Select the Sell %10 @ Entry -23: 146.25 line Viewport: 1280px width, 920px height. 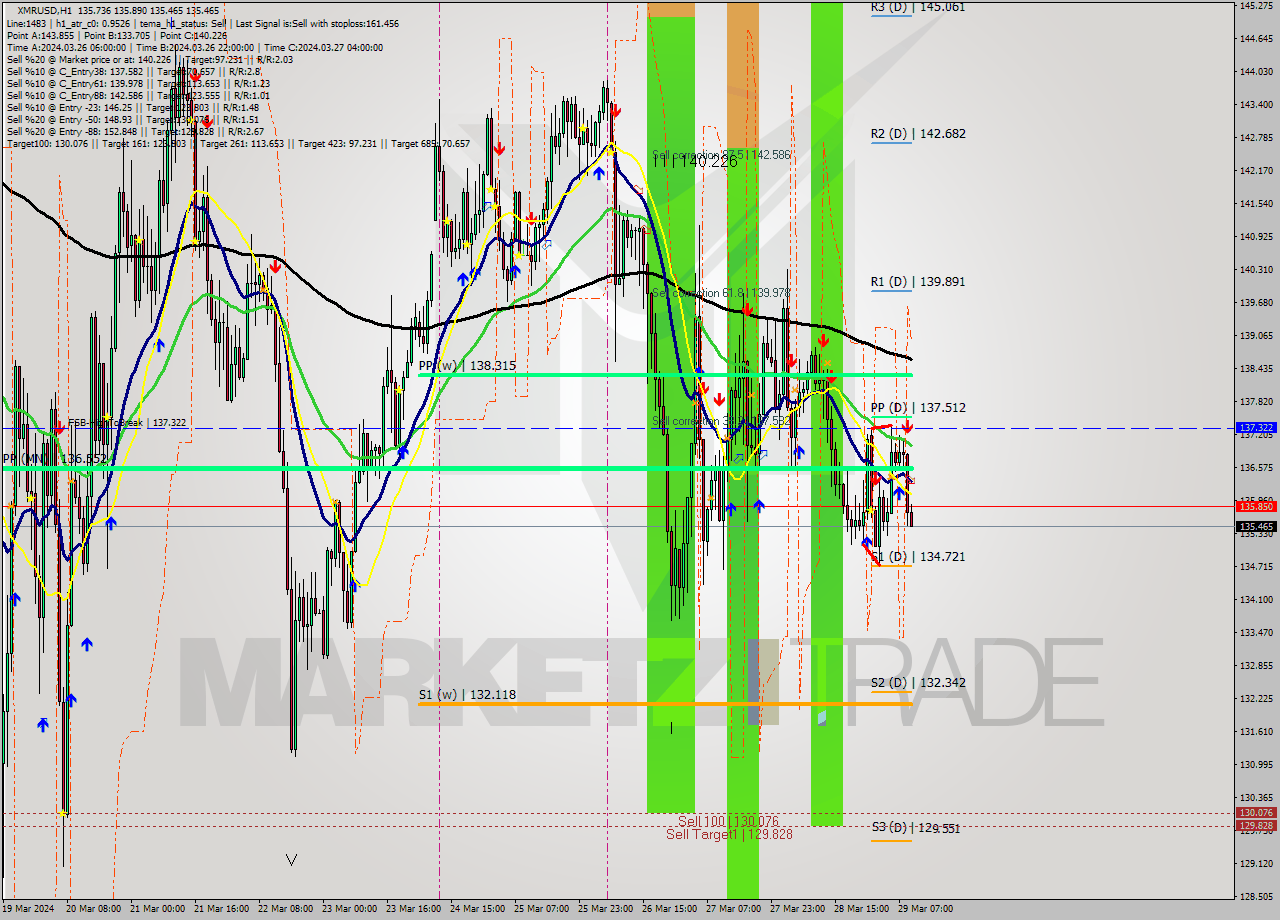132,107
